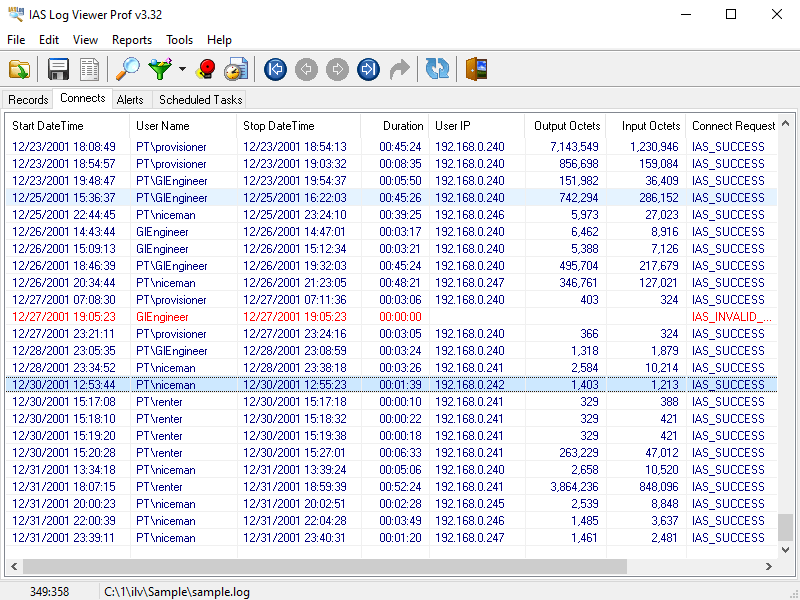Apply filter using green funnel icon

160,69
